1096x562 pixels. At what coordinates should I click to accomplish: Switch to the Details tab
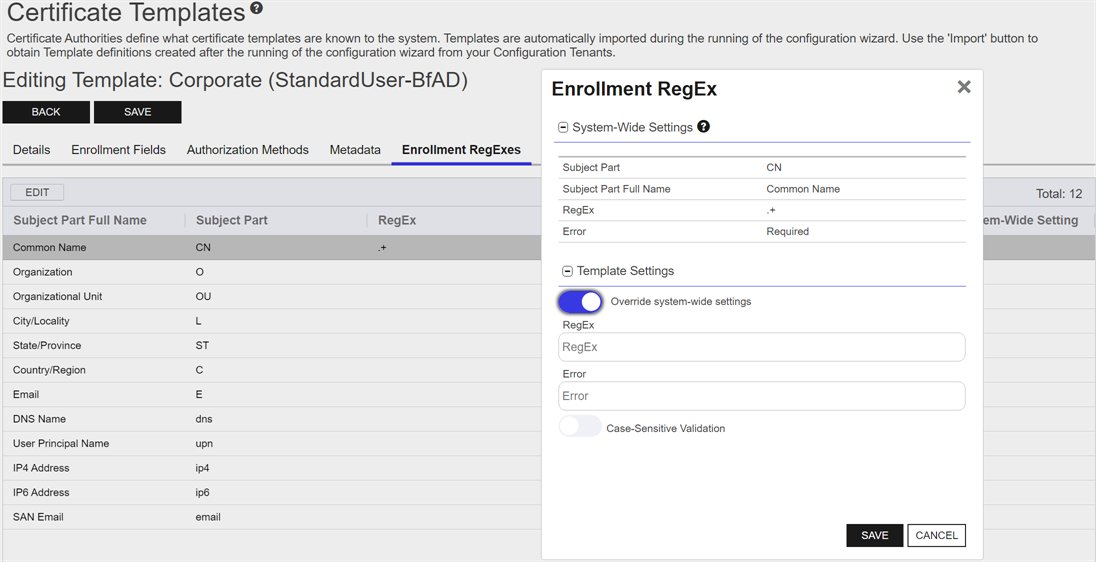pos(31,150)
